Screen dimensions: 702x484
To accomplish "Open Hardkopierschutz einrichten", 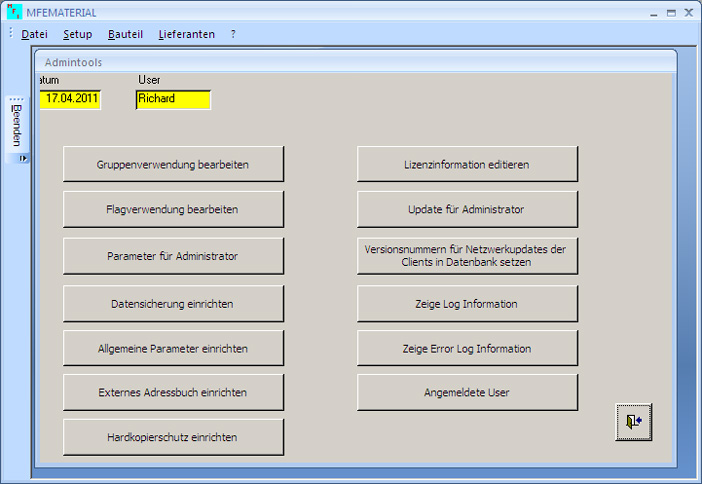I will click(x=173, y=437).
